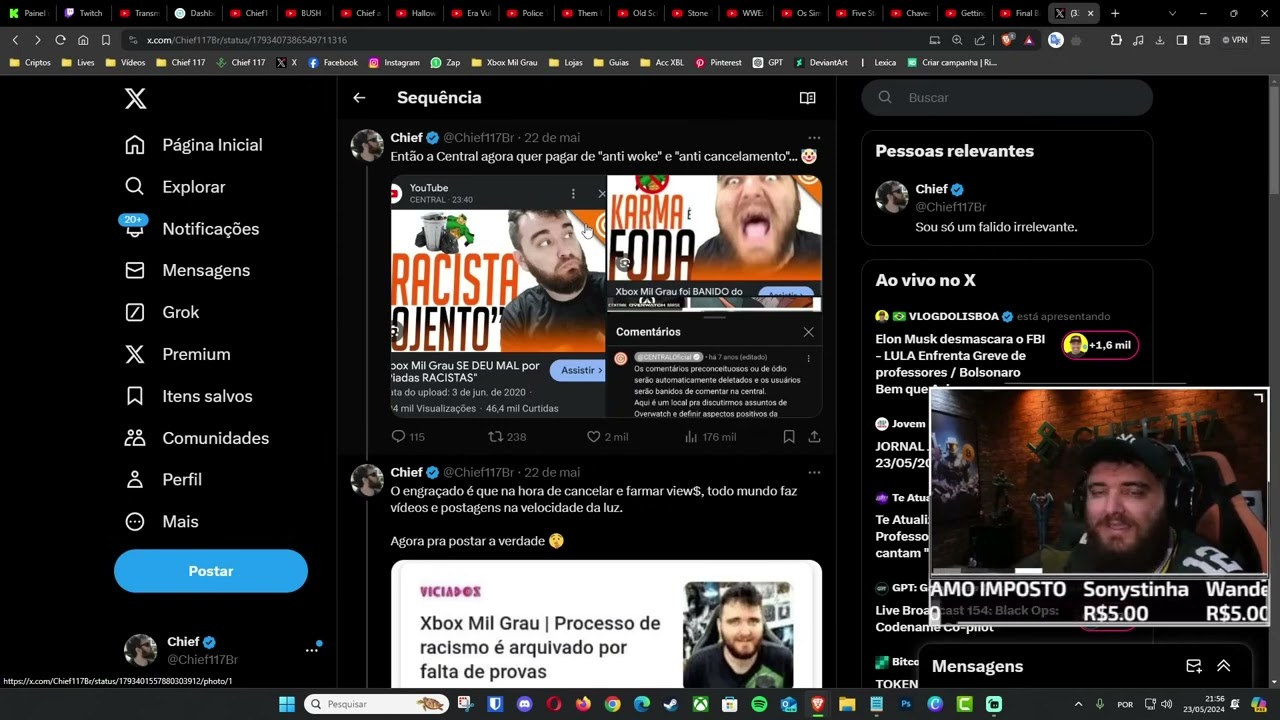Image resolution: width=1280 pixels, height=720 pixels.
Task: Open Comunidades in sidebar
Action: [x=197, y=438]
